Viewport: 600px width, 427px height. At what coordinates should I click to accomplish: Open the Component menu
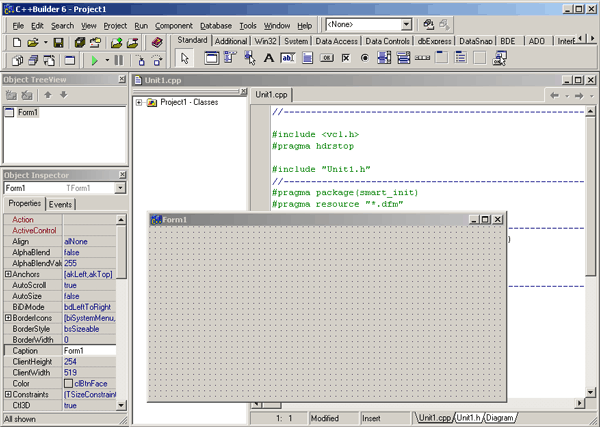point(174,26)
